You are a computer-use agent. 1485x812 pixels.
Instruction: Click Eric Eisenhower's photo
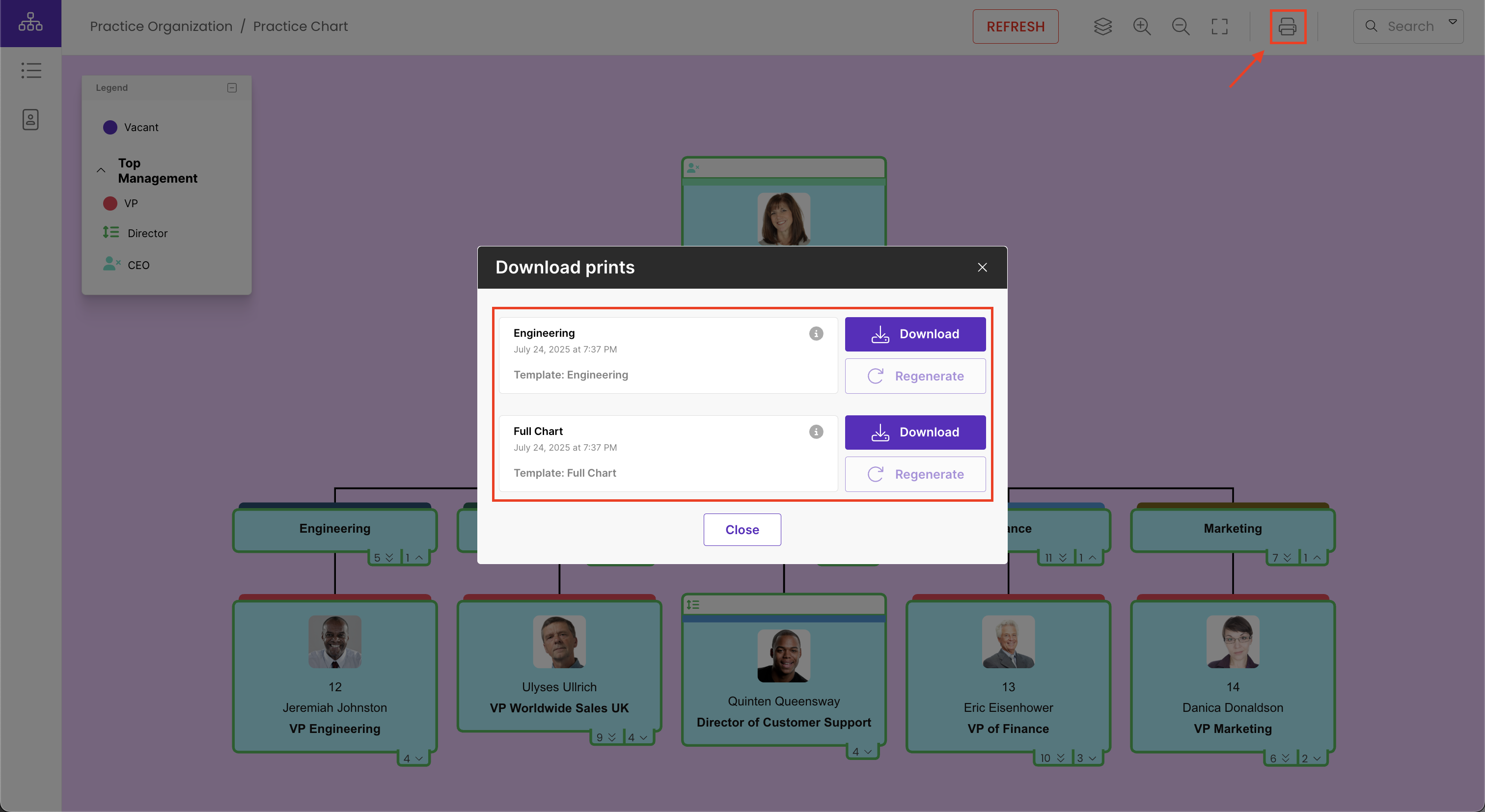tap(1008, 642)
